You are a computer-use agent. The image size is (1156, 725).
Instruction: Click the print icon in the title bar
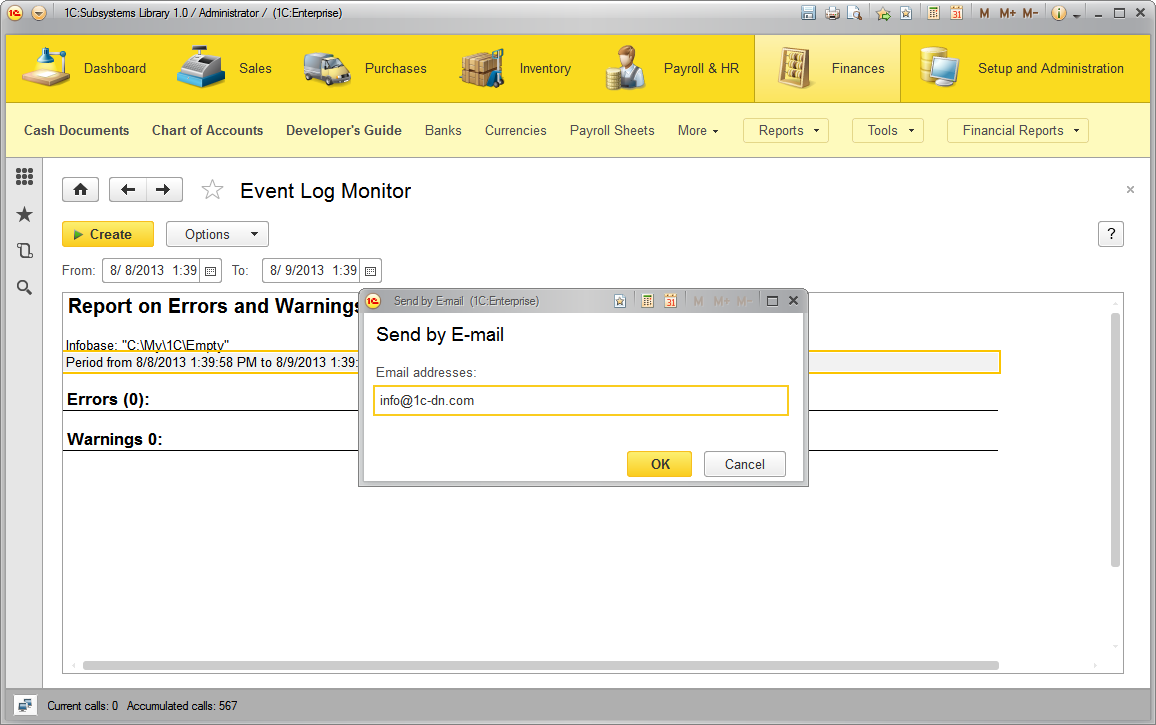[832, 13]
